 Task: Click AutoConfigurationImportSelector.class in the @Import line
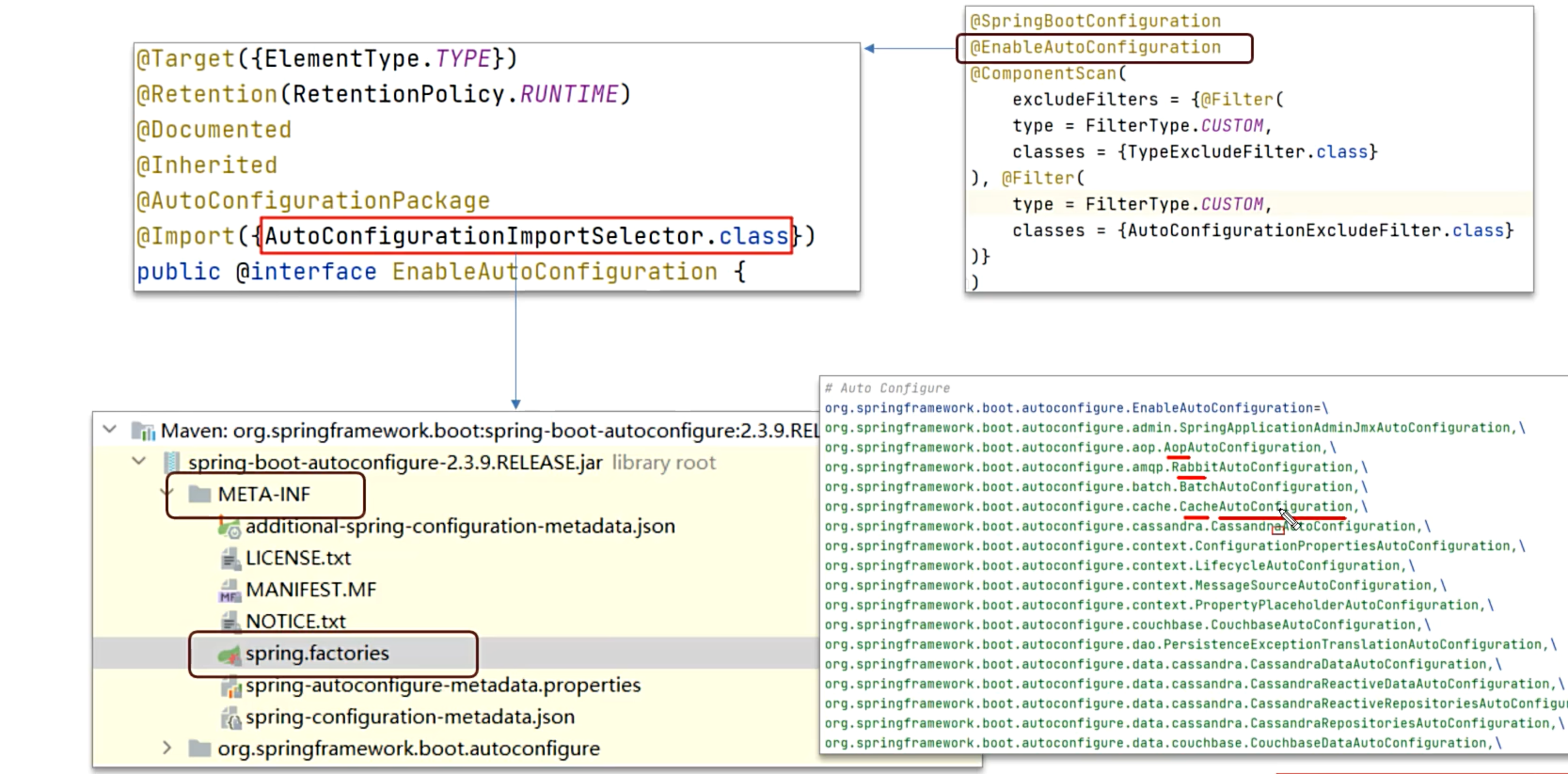(527, 236)
